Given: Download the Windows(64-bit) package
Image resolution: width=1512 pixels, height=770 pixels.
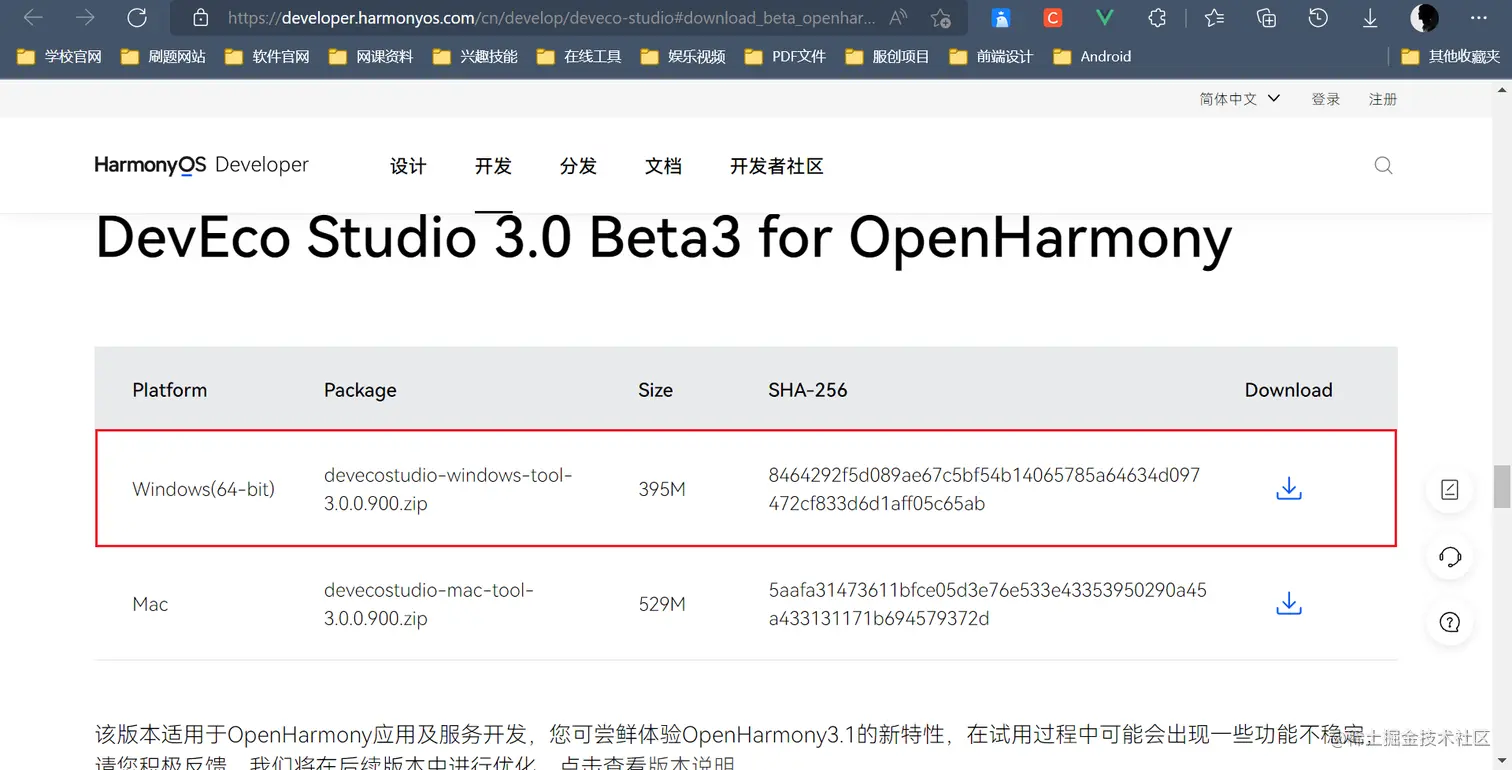Looking at the screenshot, I should 1289,489.
